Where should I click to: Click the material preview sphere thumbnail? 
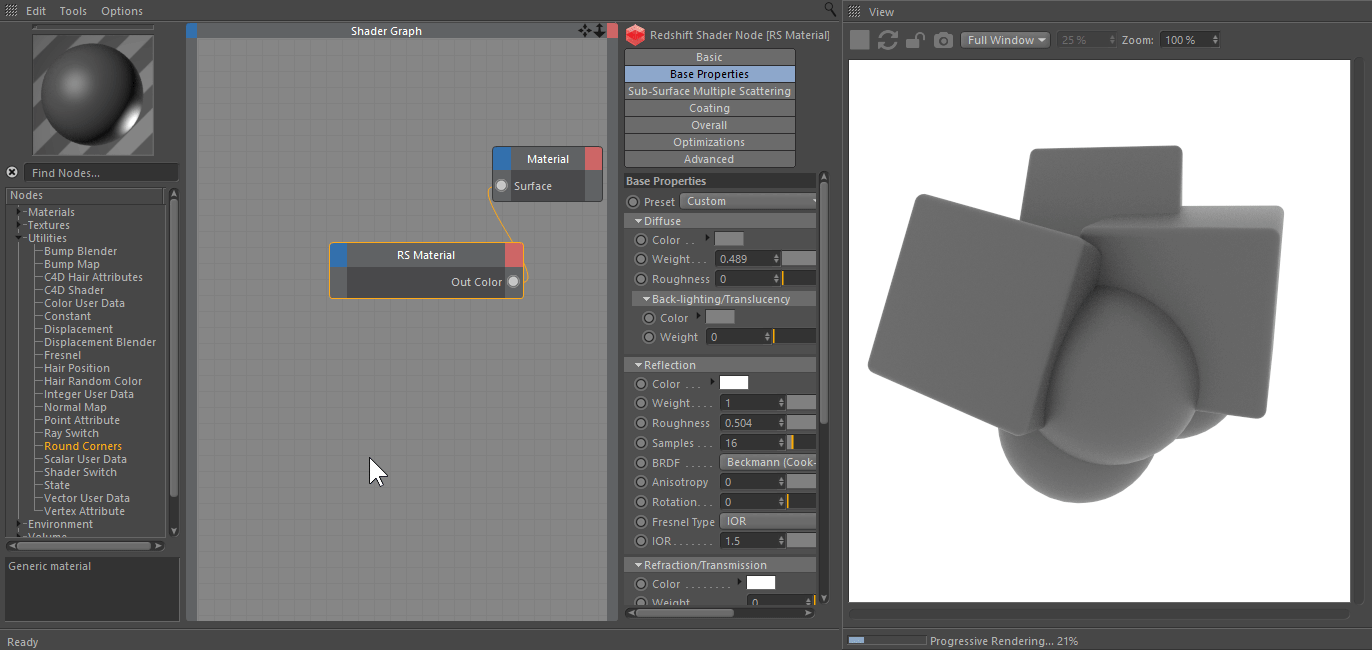point(94,95)
